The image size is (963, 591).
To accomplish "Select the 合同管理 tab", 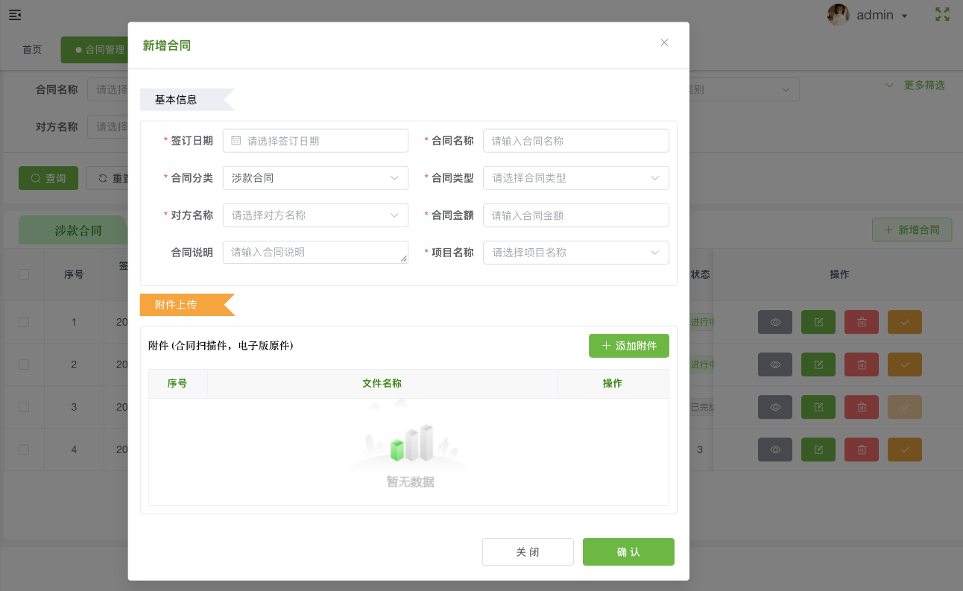I will coord(107,49).
